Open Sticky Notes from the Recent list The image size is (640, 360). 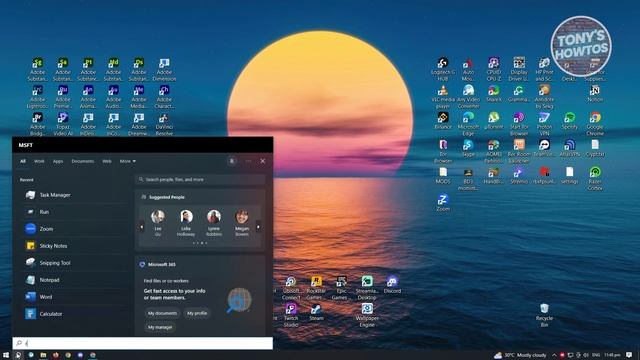[74, 246]
